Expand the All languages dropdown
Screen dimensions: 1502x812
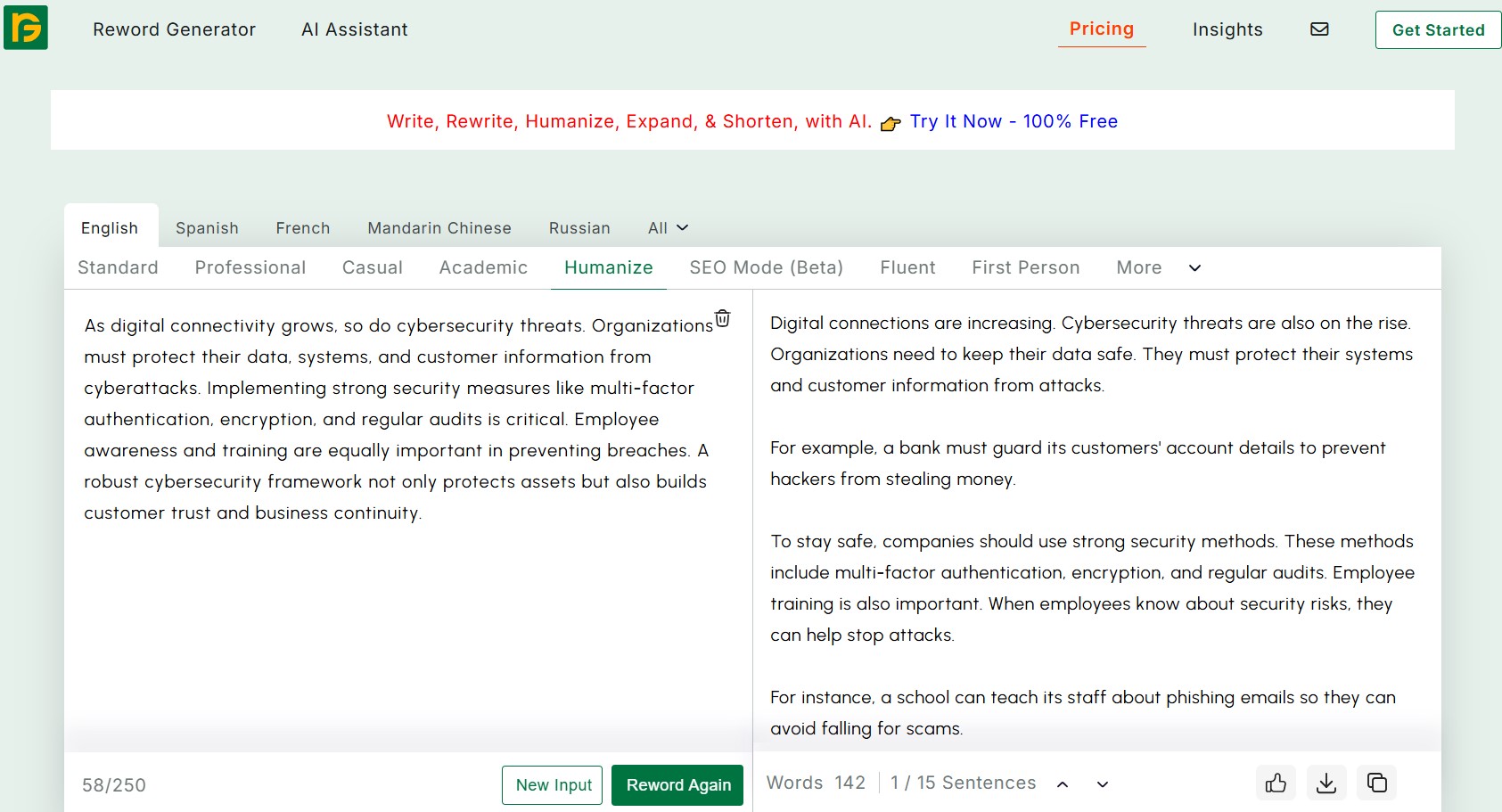point(667,227)
